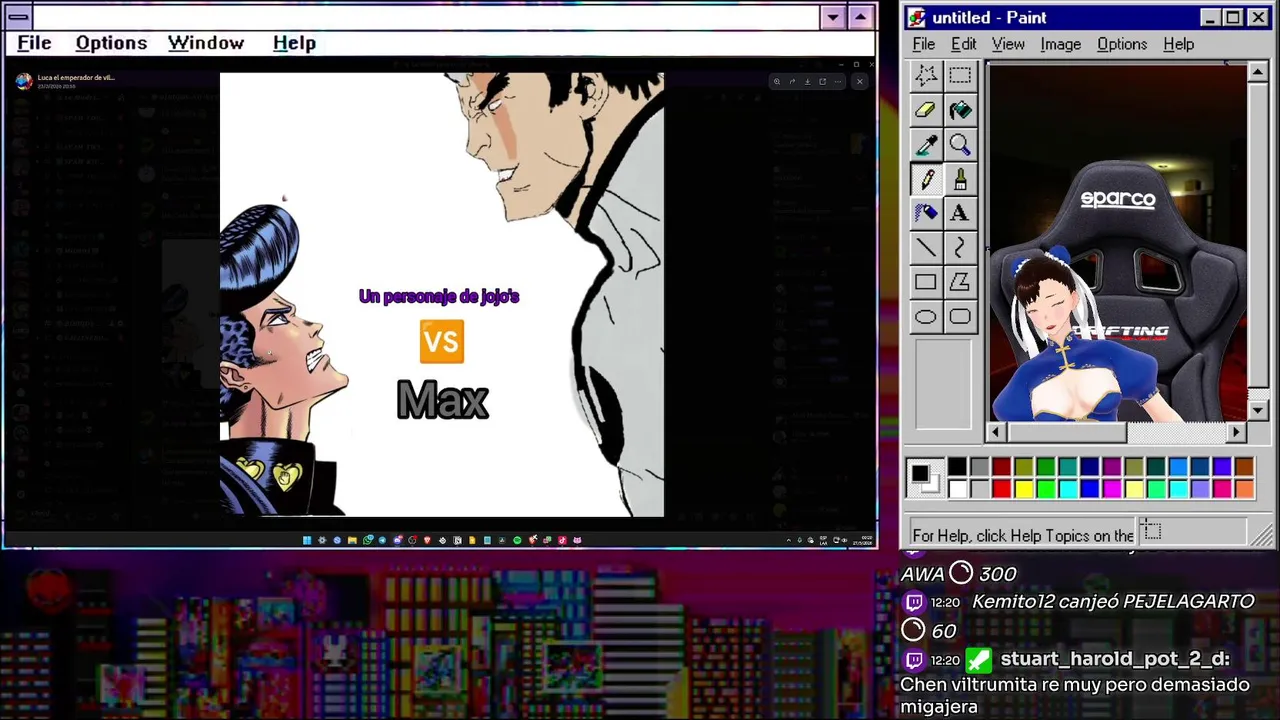Select the white color swatch in palette
The width and height of the screenshot is (1280, 720).
coord(957,489)
